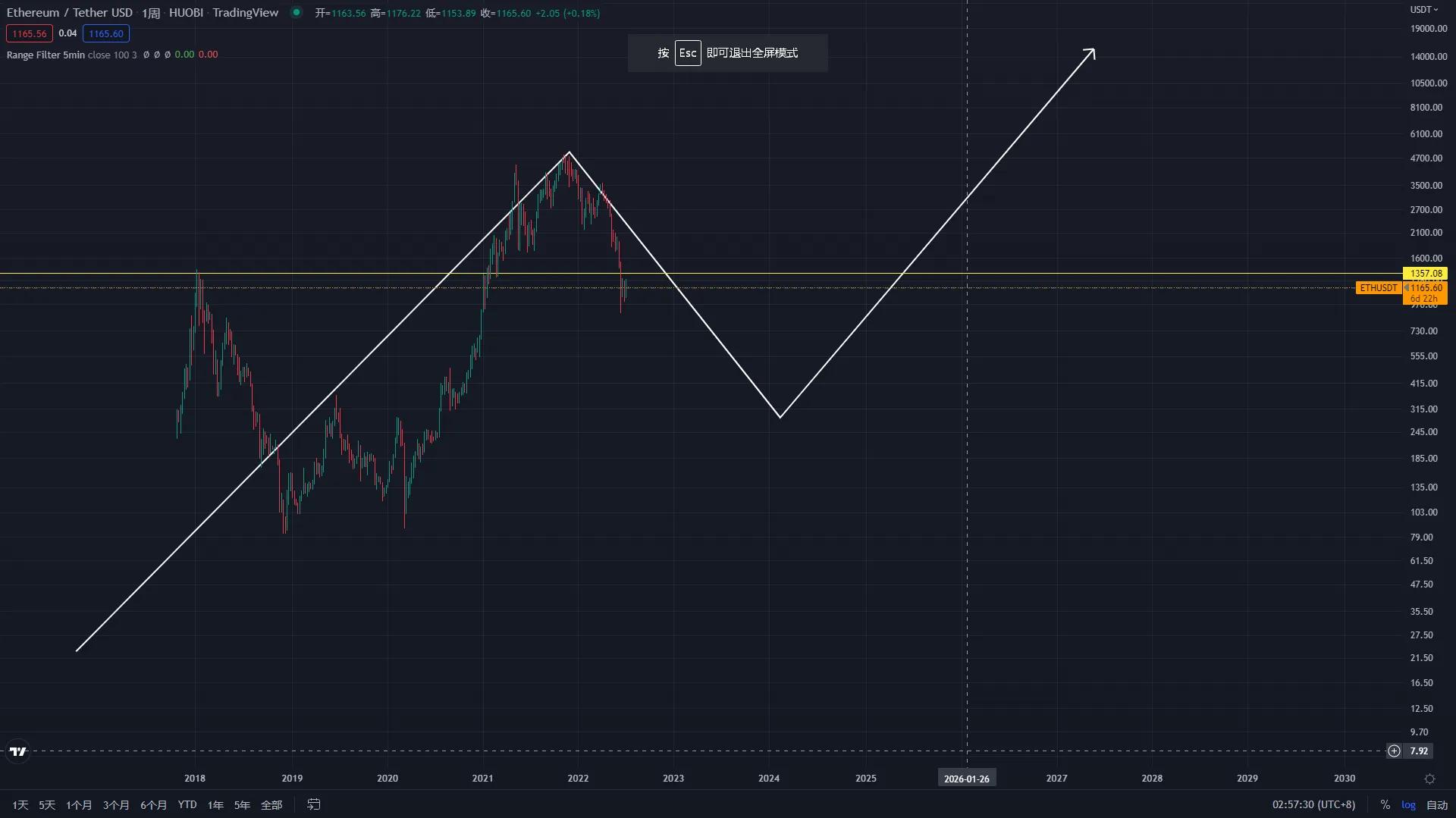
Task: Click Ethereum / Tether USD symbol title
Action: (69, 12)
